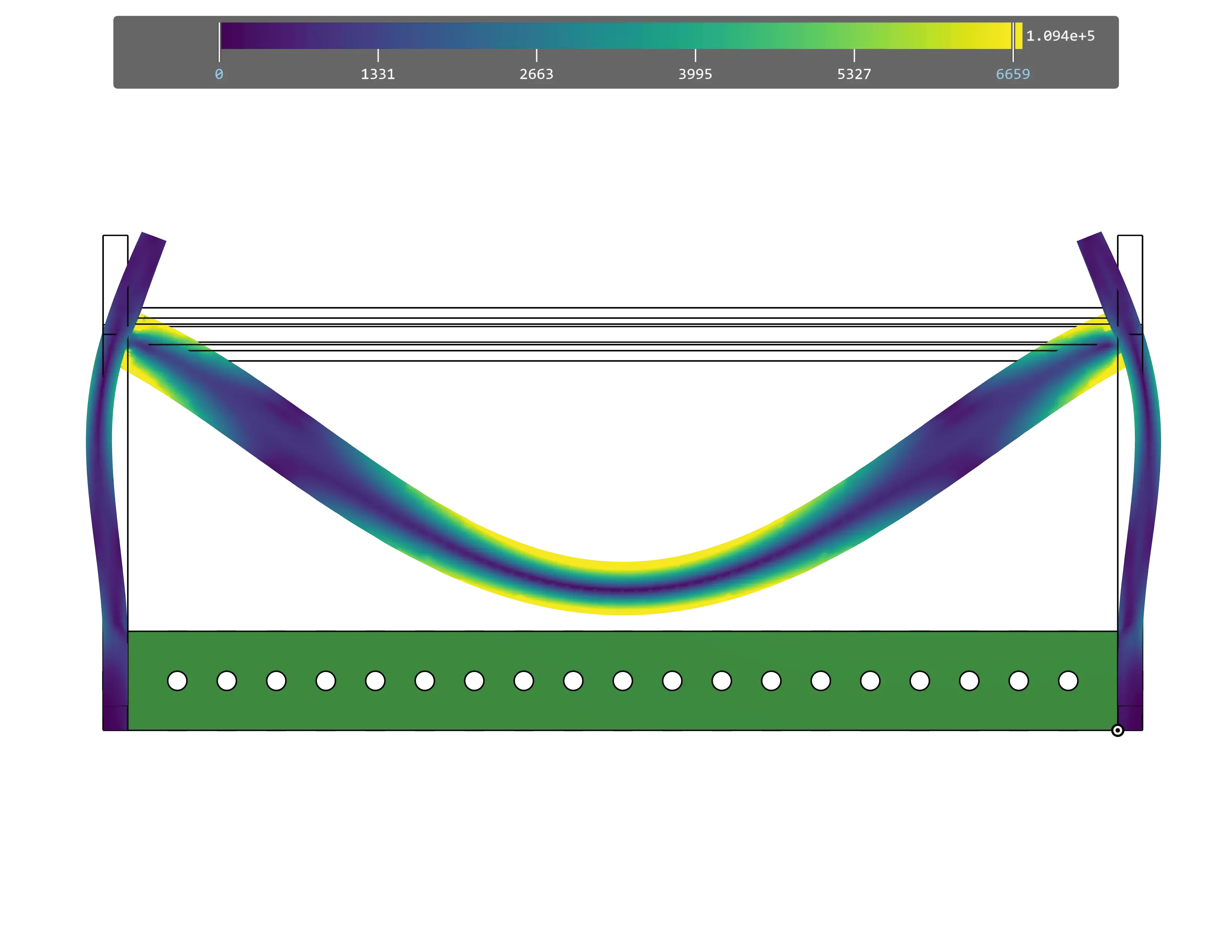Screen dimensions: 1232x952
Task: Pick the teal midpoint of the colorbar
Action: 616,36
